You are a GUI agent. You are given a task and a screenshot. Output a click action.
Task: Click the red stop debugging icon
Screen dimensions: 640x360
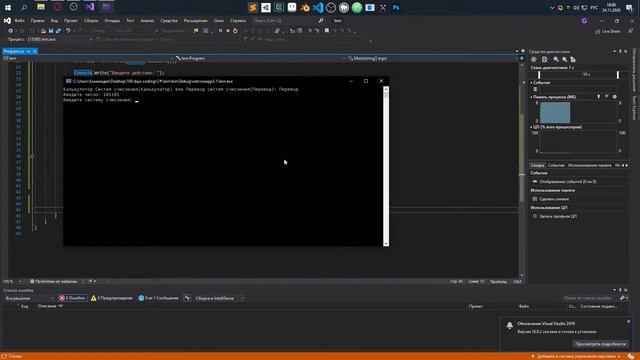pos(228,31)
